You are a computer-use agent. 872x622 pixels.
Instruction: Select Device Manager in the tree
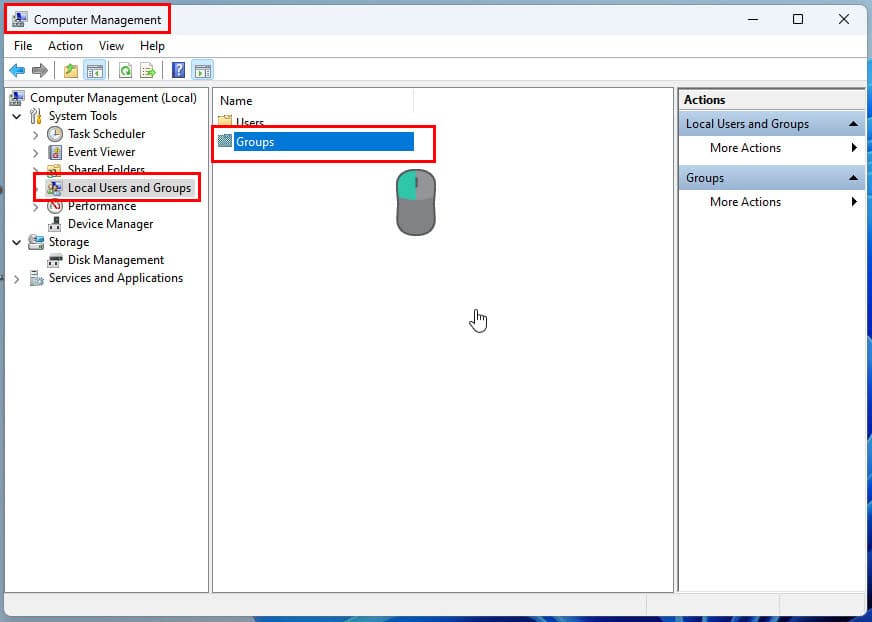pos(110,224)
